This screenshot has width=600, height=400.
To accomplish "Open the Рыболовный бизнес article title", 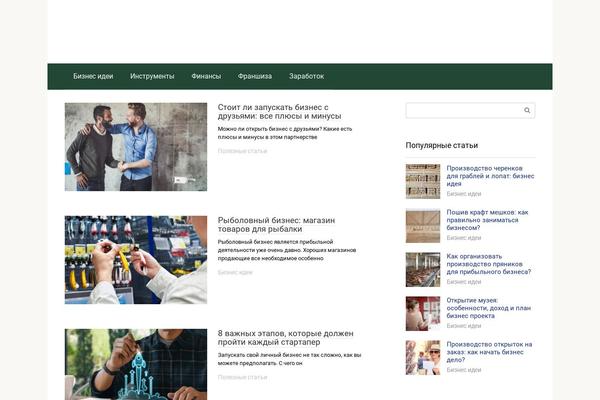I will tap(276, 224).
